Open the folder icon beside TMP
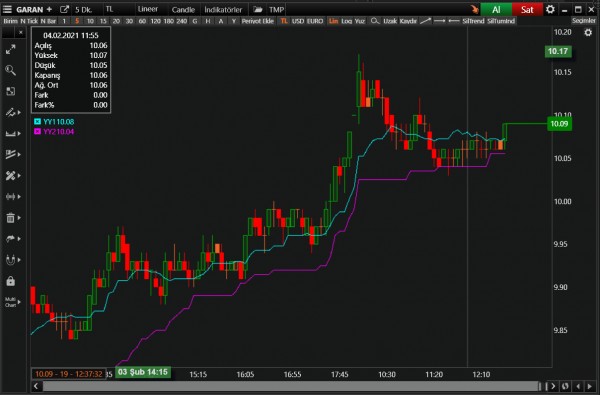Image resolution: width=600 pixels, height=395 pixels. click(x=258, y=10)
